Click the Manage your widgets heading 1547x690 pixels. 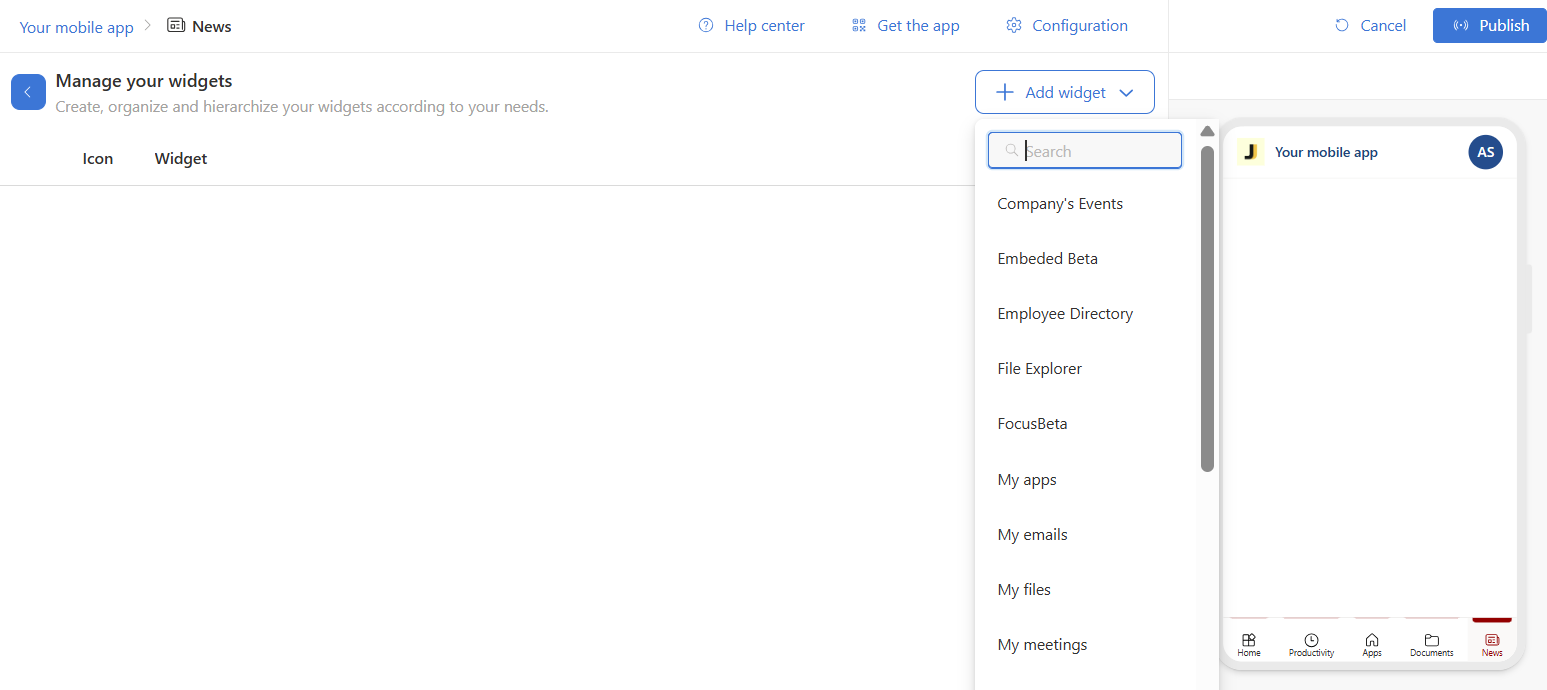(144, 82)
